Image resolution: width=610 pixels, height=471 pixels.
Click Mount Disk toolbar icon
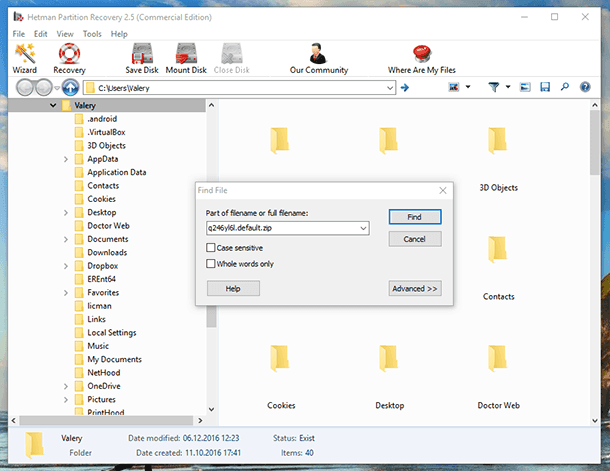pyautogui.click(x=186, y=54)
